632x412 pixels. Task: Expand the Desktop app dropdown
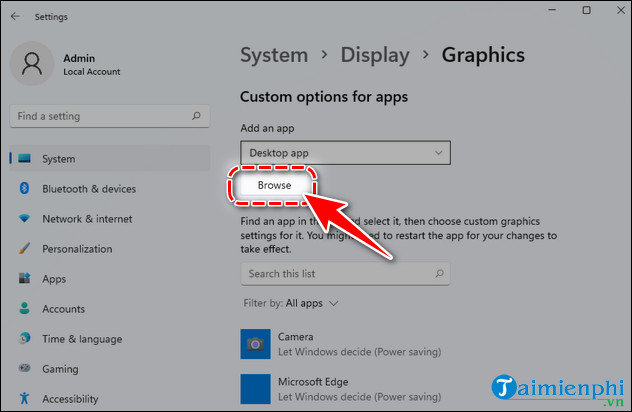(345, 153)
